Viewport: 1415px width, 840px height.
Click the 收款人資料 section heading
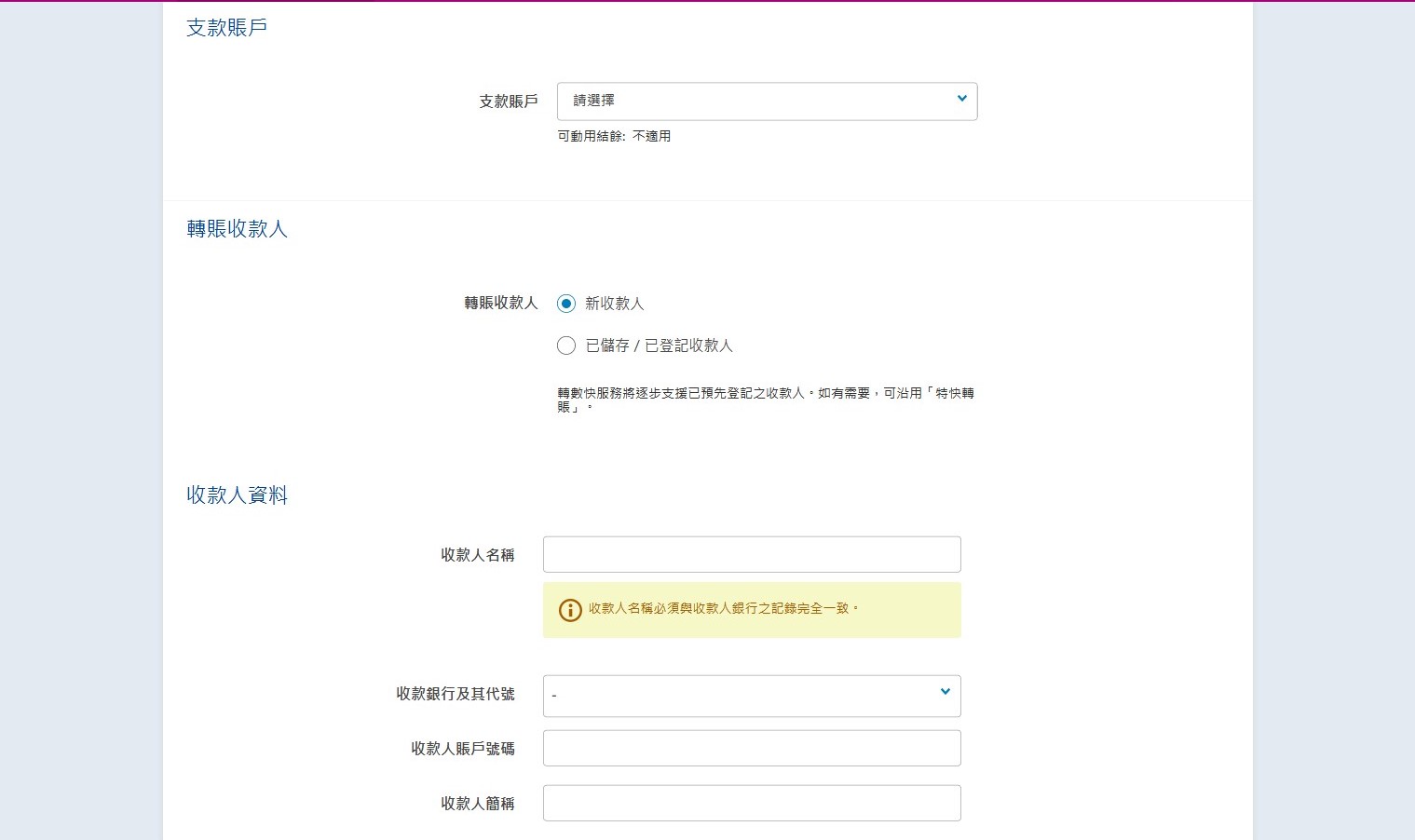(x=237, y=495)
